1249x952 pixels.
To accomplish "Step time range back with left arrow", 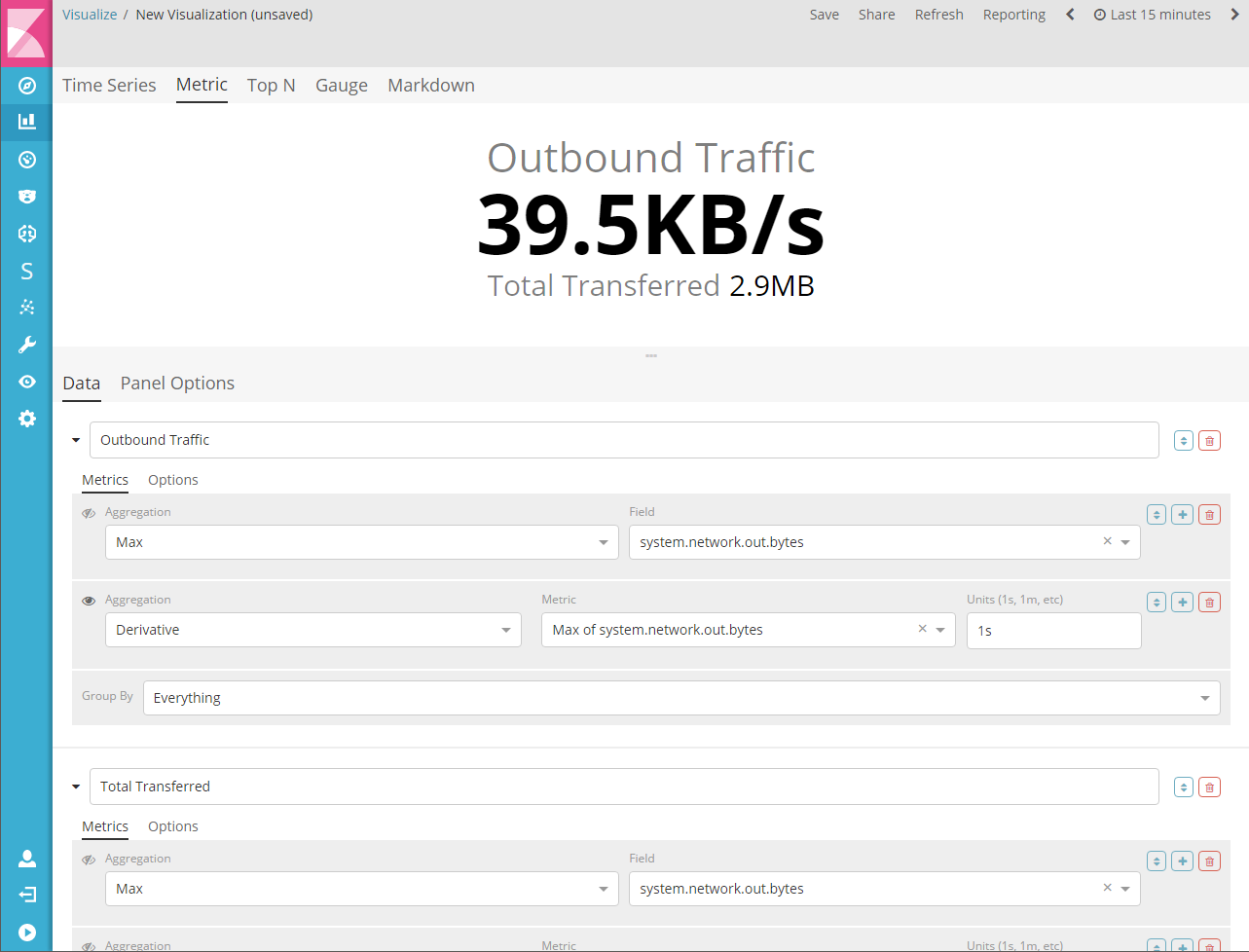I will (1070, 15).
